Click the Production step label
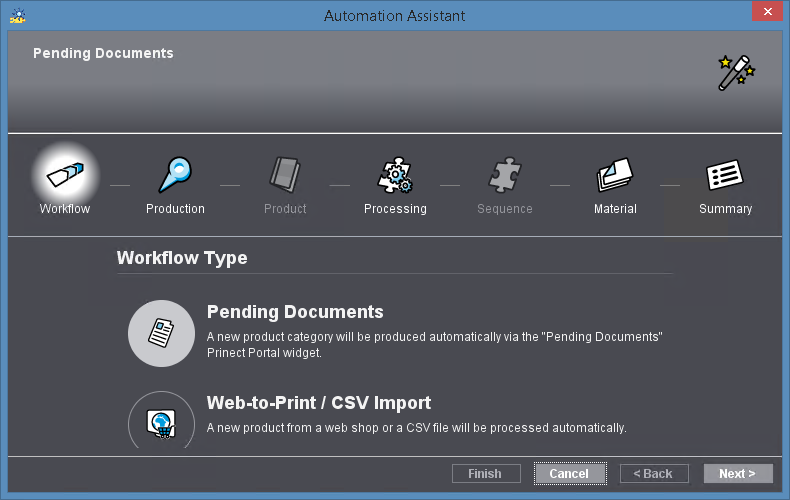 pyautogui.click(x=175, y=209)
